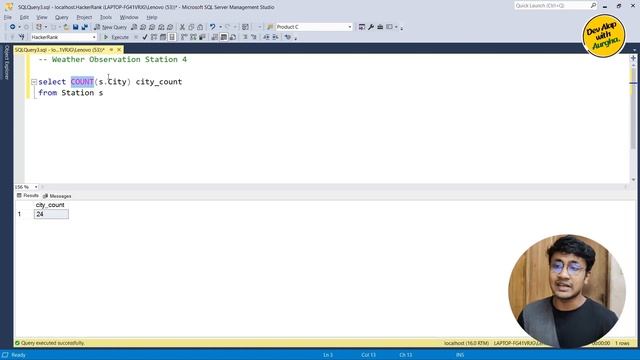Switch to the Results tab
Viewport: 640px width, 360px height.
click(x=28, y=196)
